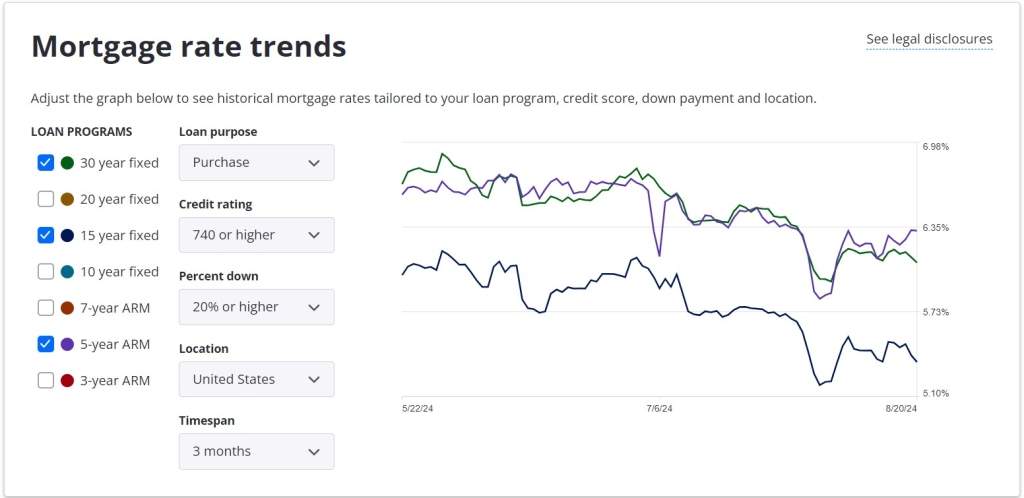Click the 20 year fixed label text
Image resolution: width=1024 pixels, height=498 pixels.
(x=119, y=199)
